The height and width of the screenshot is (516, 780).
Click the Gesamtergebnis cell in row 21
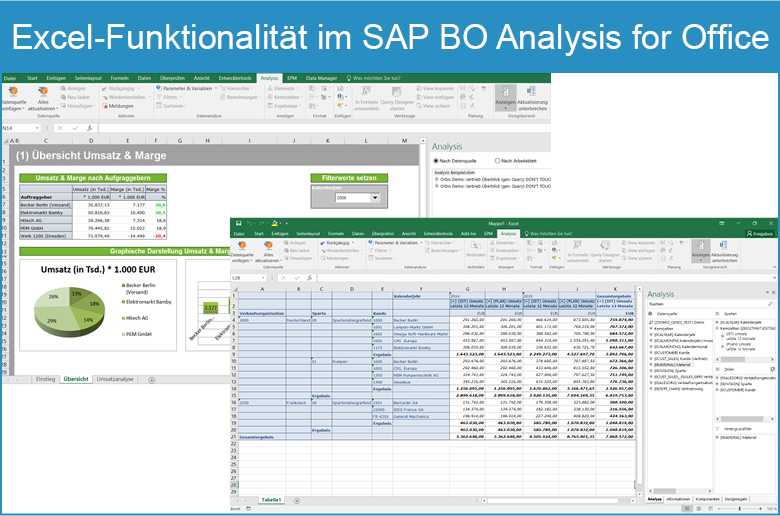pyautogui.click(x=262, y=437)
